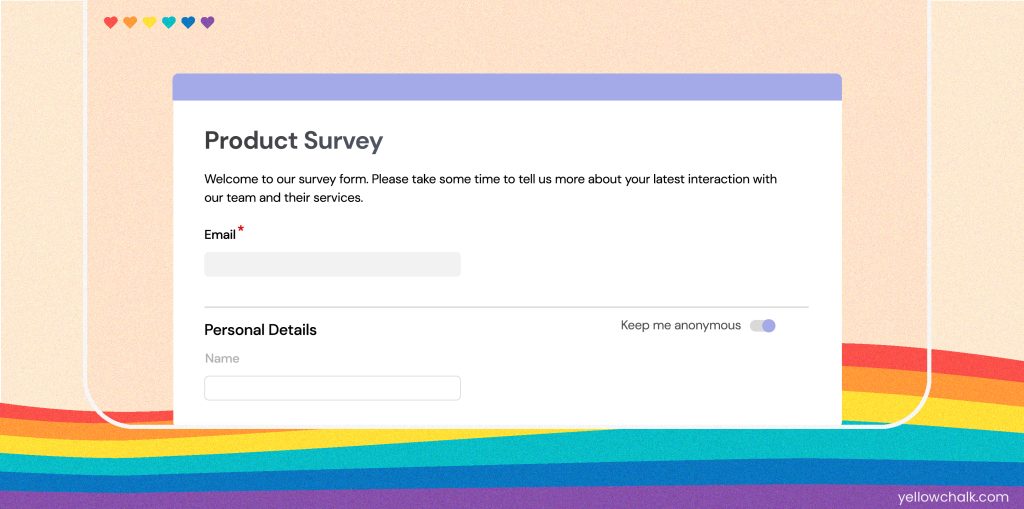The height and width of the screenshot is (509, 1024).
Task: Click the Email field label
Action: [220, 235]
